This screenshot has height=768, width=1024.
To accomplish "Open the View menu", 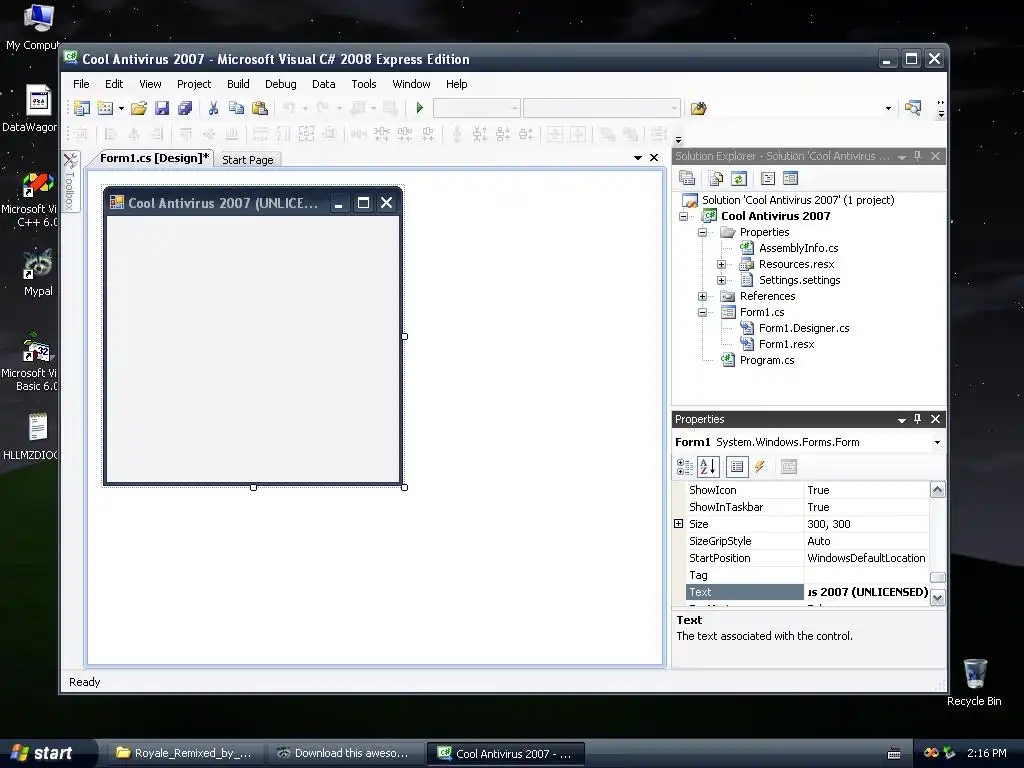I will pyautogui.click(x=150, y=84).
